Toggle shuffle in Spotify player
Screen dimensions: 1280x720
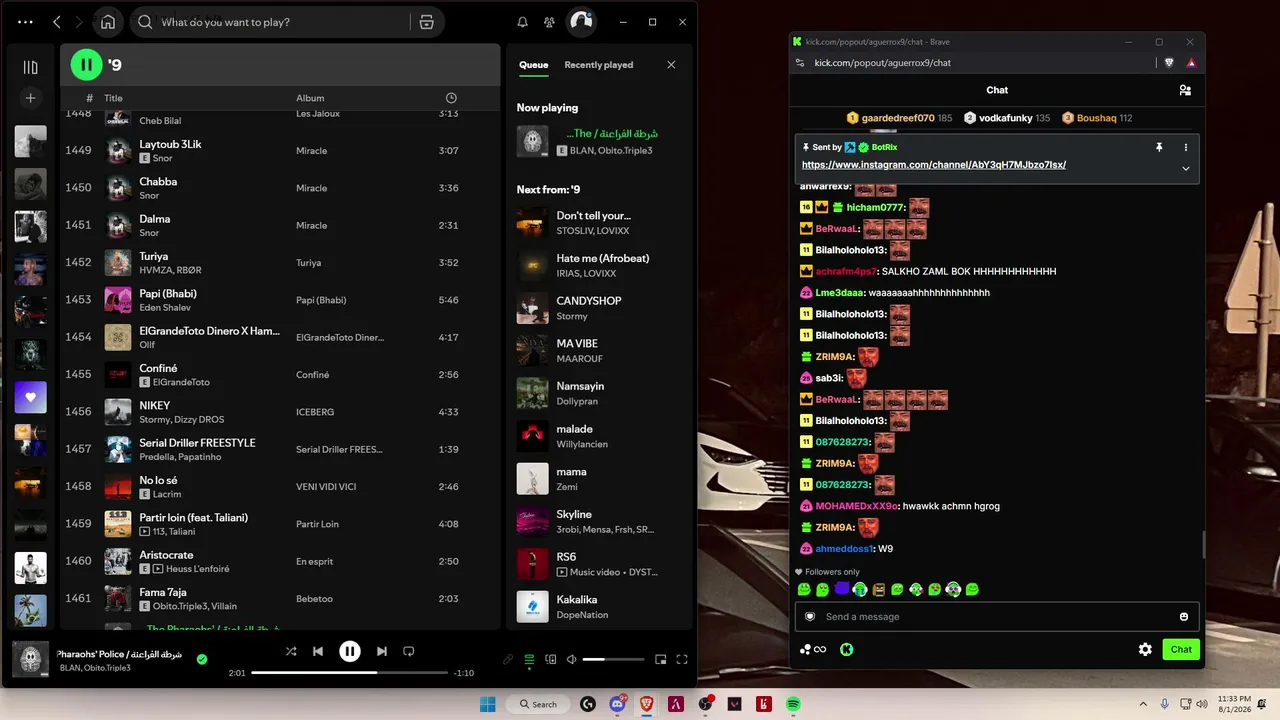290,651
